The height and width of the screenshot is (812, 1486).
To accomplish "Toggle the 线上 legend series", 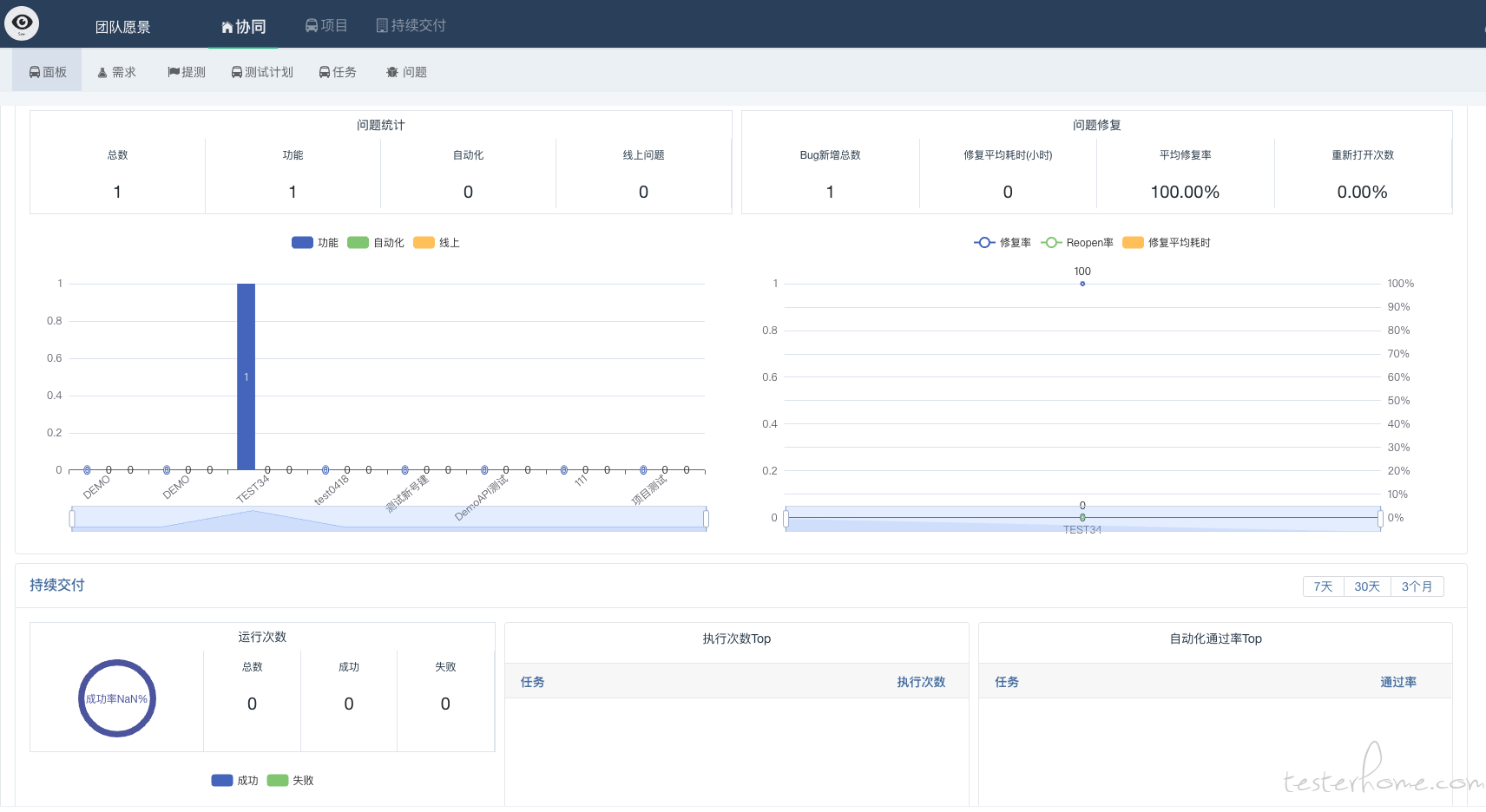I will pyautogui.click(x=437, y=243).
